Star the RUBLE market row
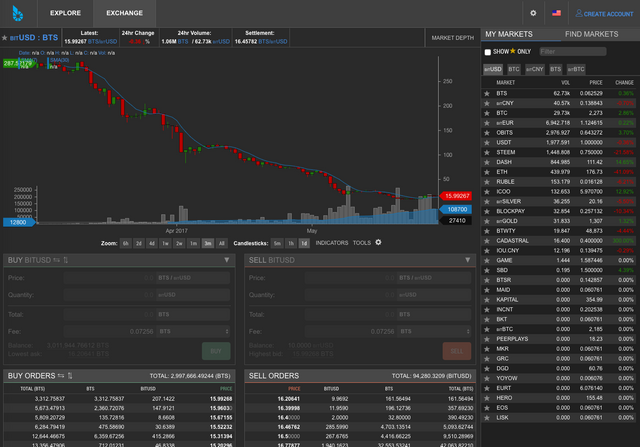Viewport: 640px width, 447px height. (x=487, y=182)
